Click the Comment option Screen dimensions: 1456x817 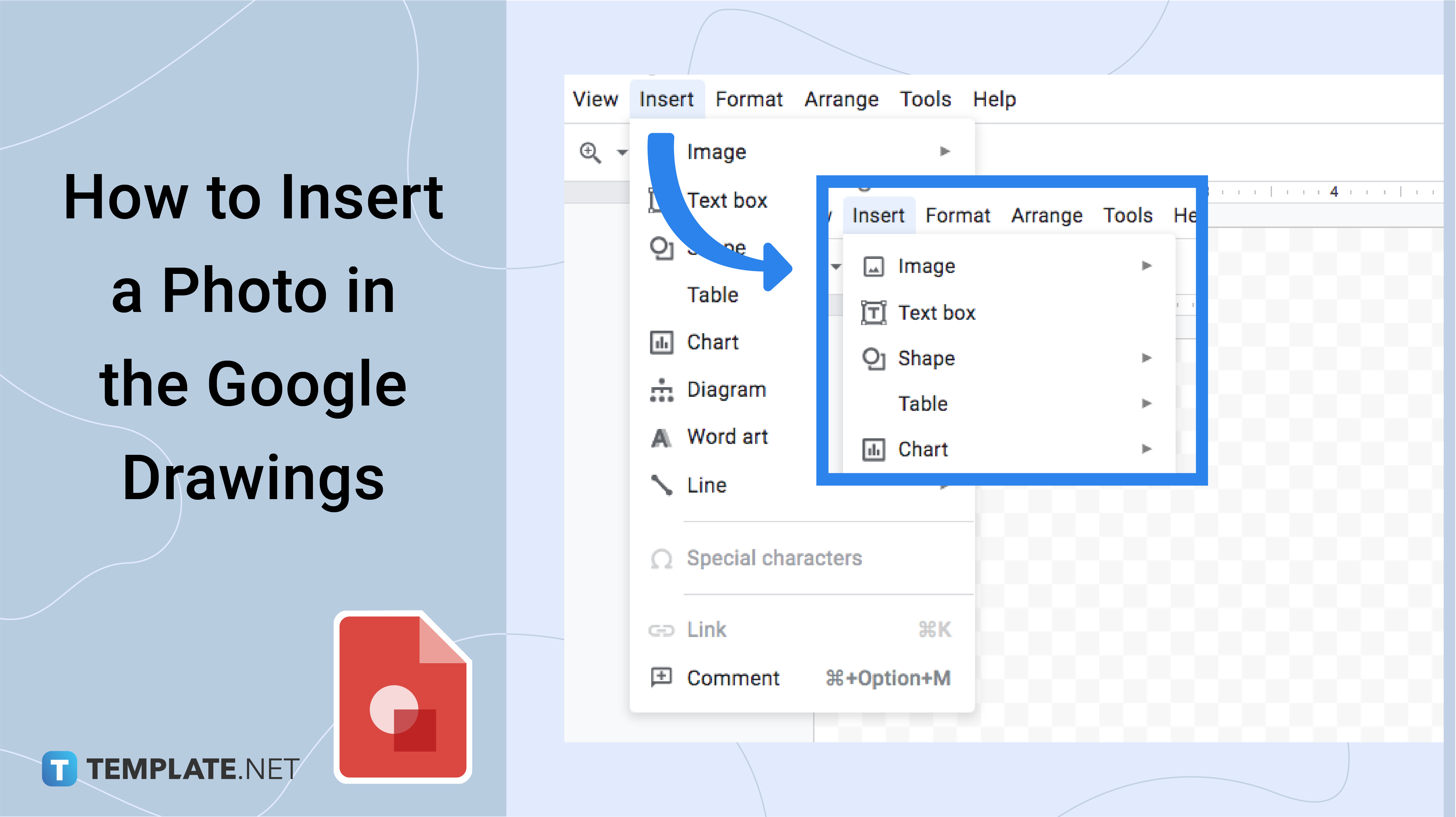(x=733, y=678)
